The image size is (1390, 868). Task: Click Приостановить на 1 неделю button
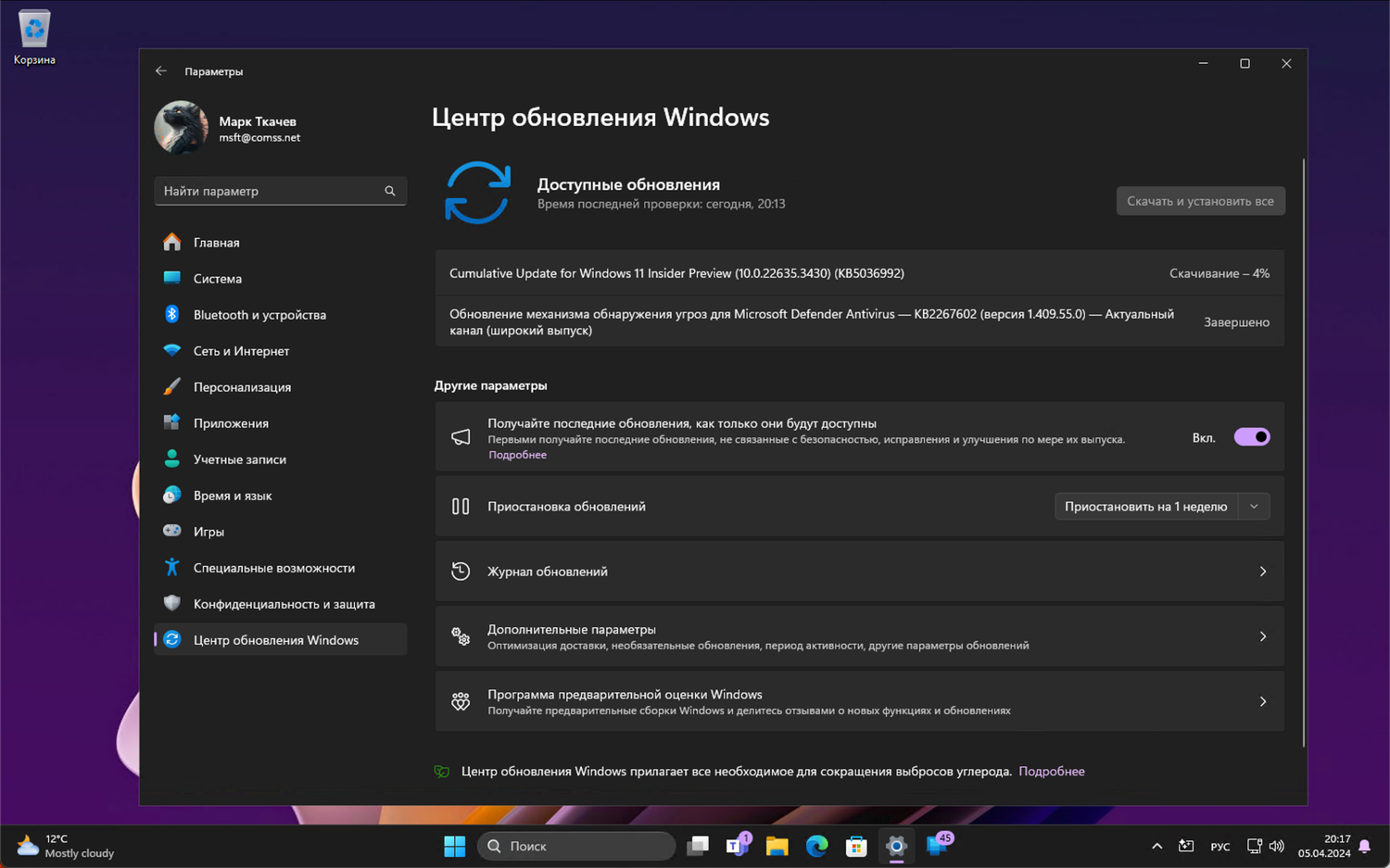click(1146, 507)
